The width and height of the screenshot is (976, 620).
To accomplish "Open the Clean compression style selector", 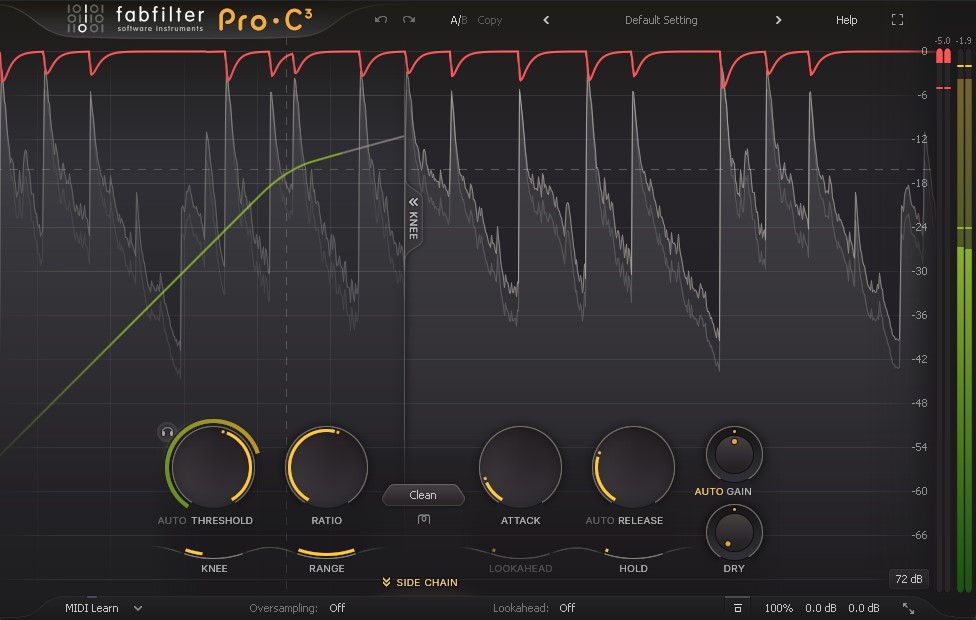I will click(x=423, y=494).
